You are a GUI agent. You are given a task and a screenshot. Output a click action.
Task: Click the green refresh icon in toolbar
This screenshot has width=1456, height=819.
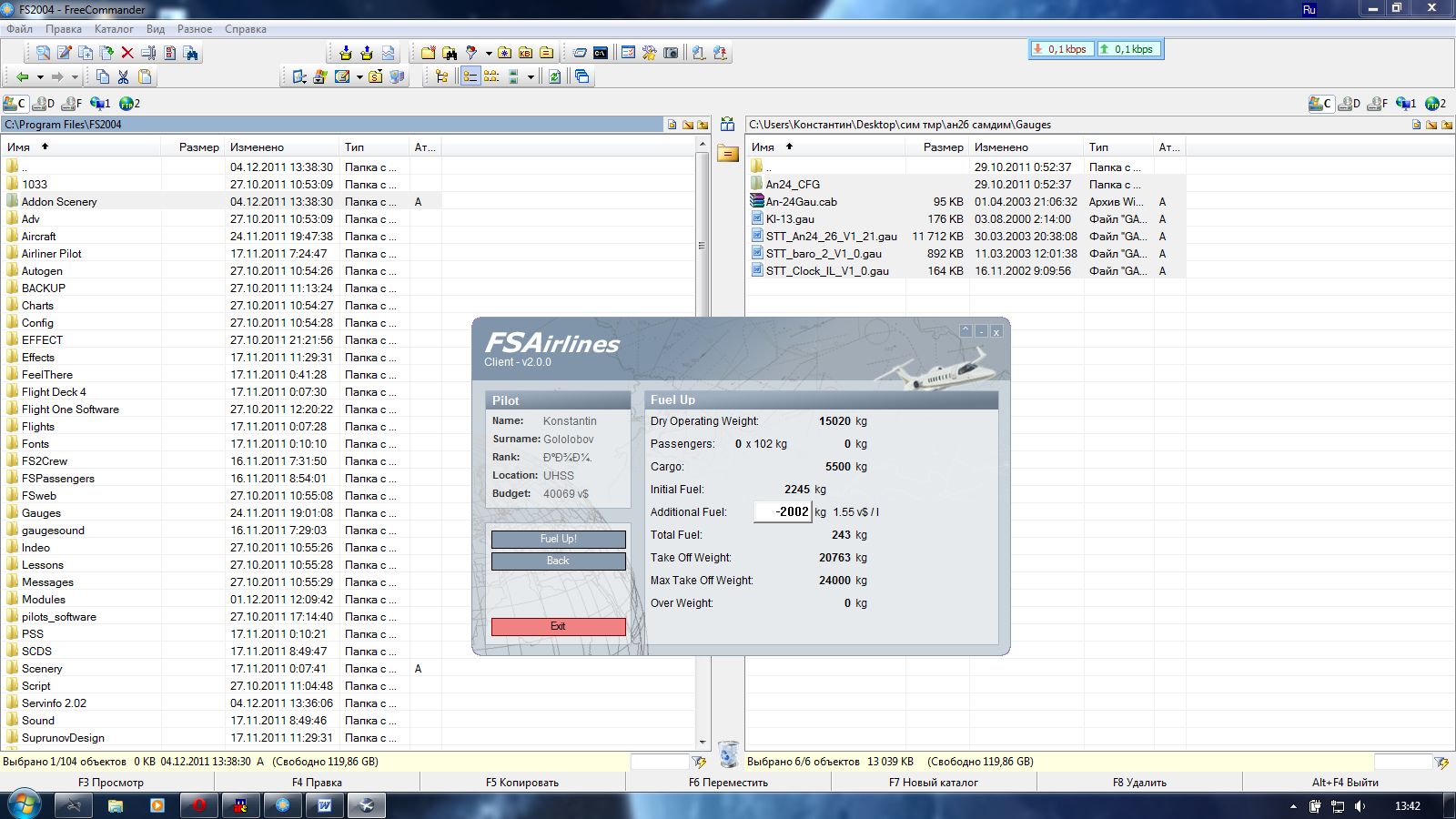point(554,77)
